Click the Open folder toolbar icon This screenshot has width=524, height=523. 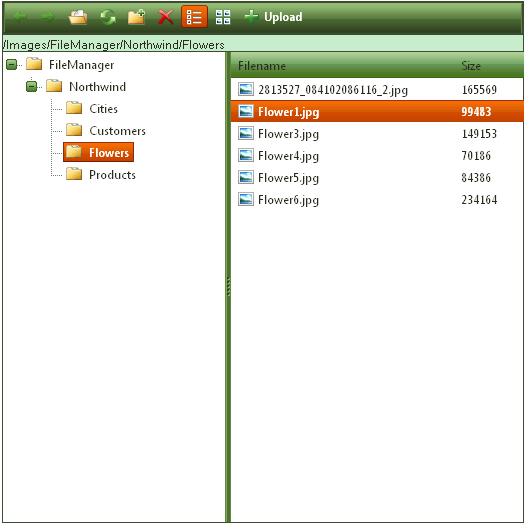(x=78, y=17)
